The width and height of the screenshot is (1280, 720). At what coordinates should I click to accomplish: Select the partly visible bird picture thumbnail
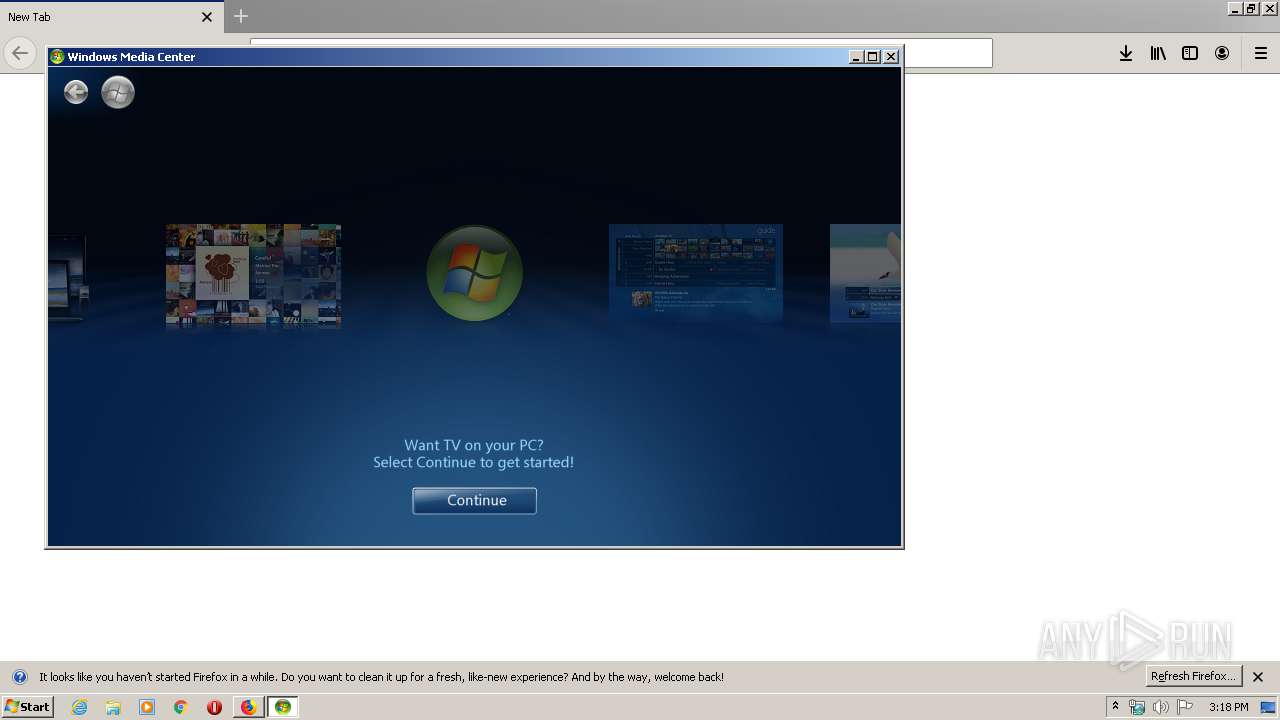(x=865, y=273)
